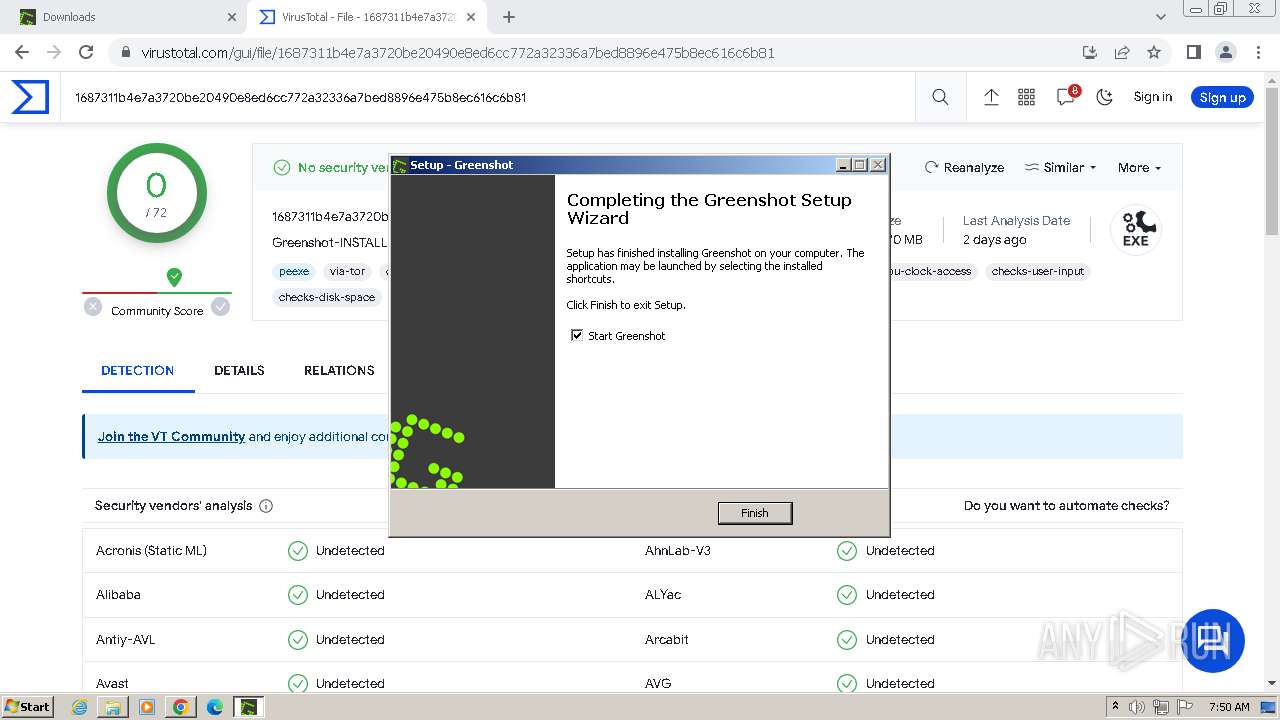Open the Windows Start menu

pos(27,706)
